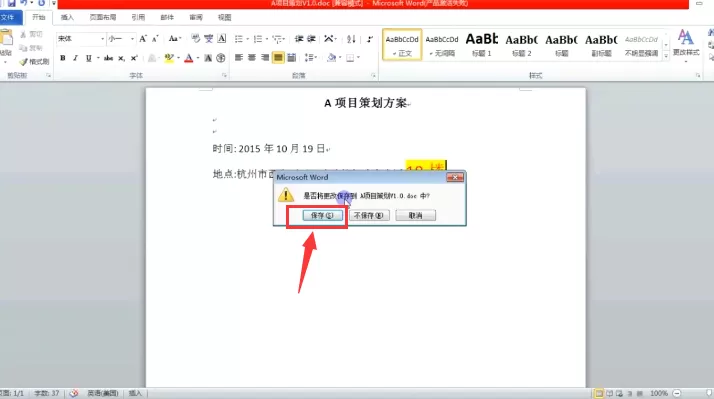Image resolution: width=714 pixels, height=399 pixels.
Task: Click the language indicator in status bar
Action: click(x=103, y=393)
